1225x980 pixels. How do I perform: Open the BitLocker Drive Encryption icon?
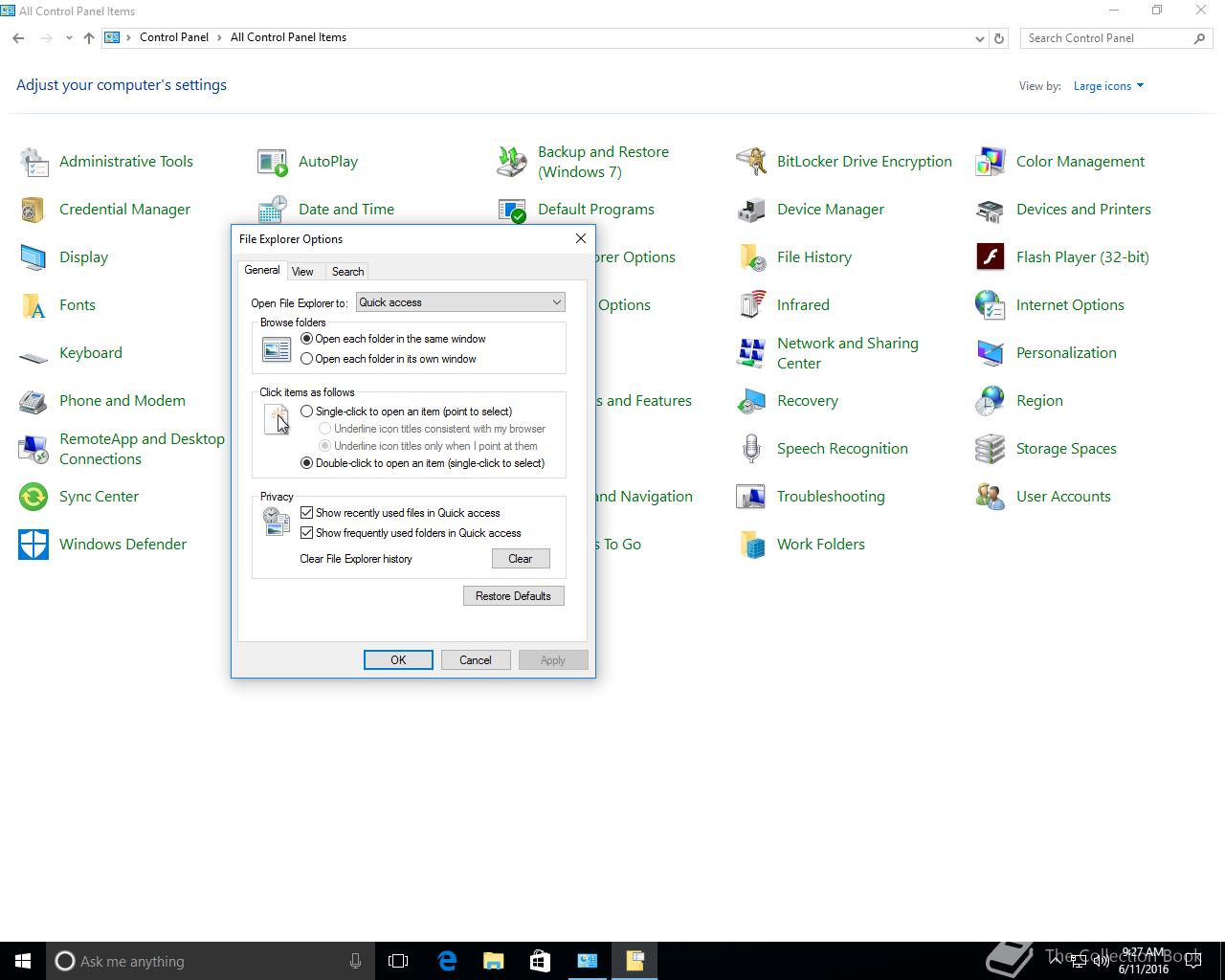click(x=751, y=162)
